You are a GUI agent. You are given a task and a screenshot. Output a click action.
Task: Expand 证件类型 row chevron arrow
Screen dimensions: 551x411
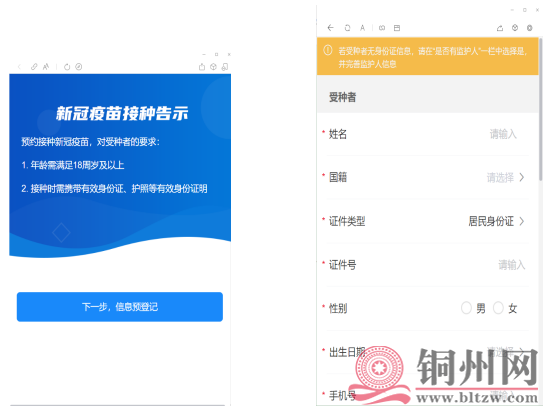522,221
